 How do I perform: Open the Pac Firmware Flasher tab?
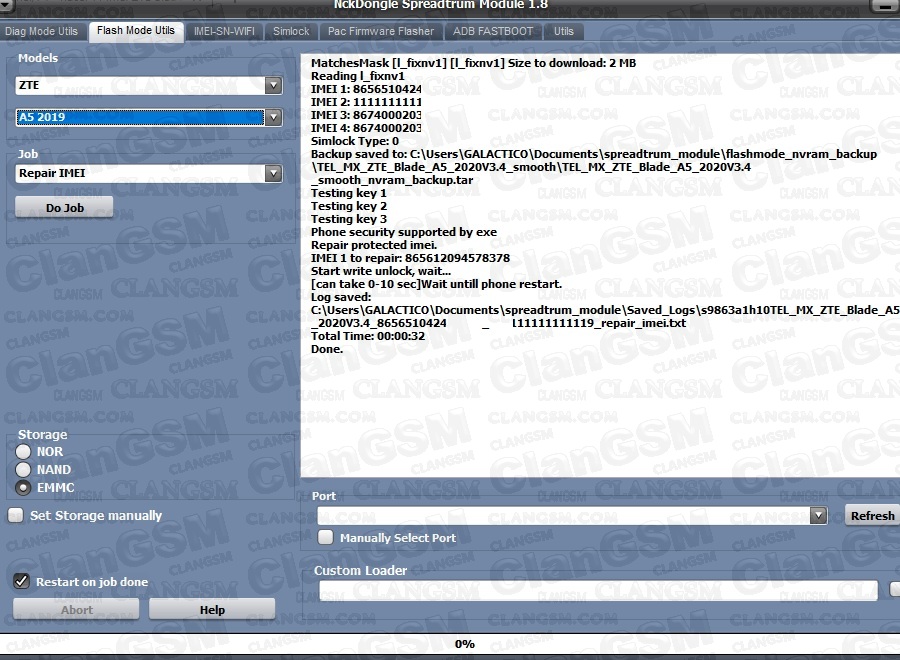[381, 31]
